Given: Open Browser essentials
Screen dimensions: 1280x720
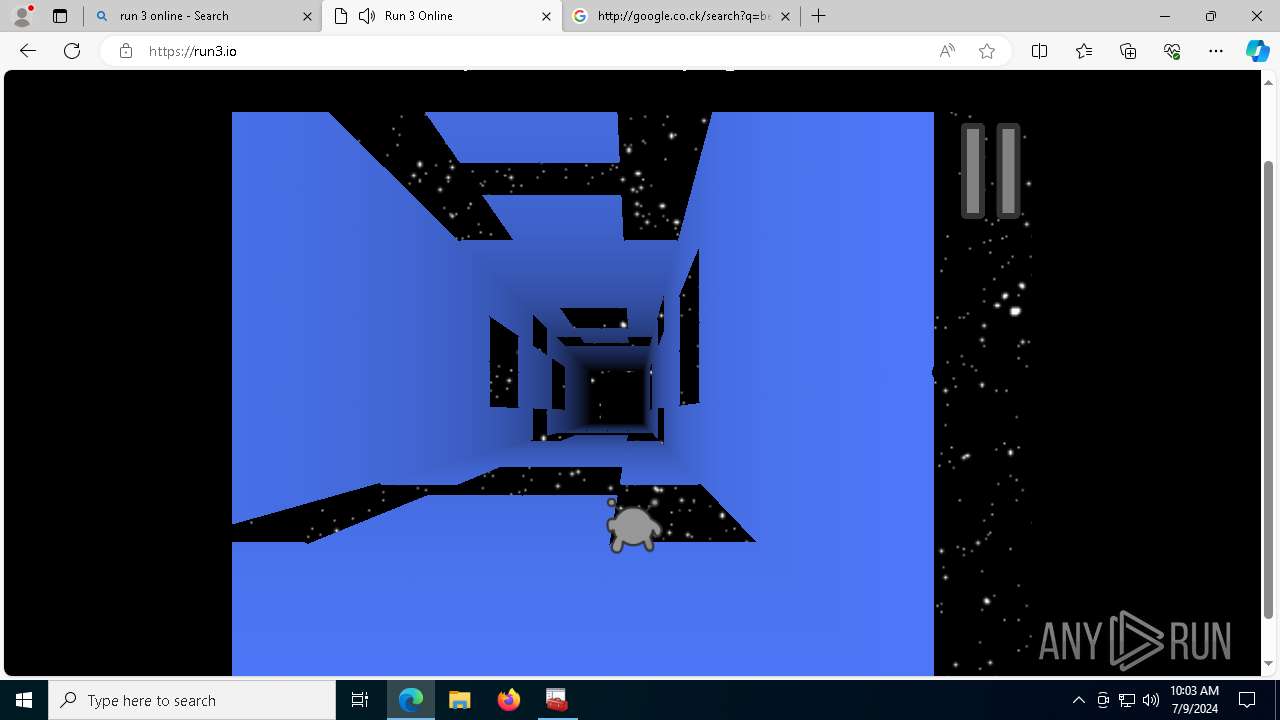Looking at the screenshot, I should coord(1172,51).
